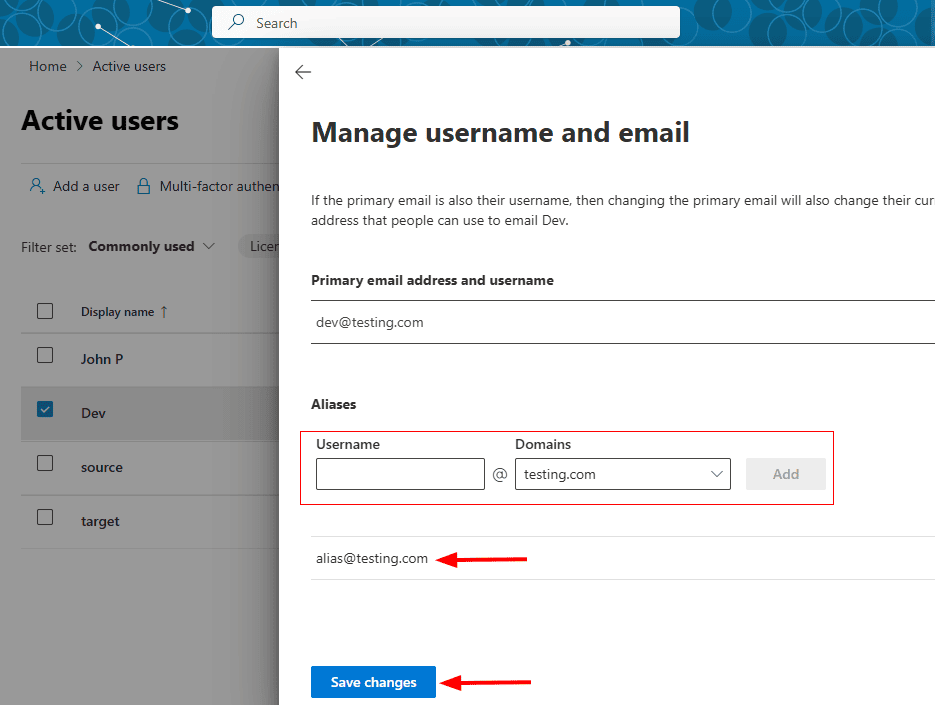
Task: Go back using the panel's left arrow
Action: [303, 72]
